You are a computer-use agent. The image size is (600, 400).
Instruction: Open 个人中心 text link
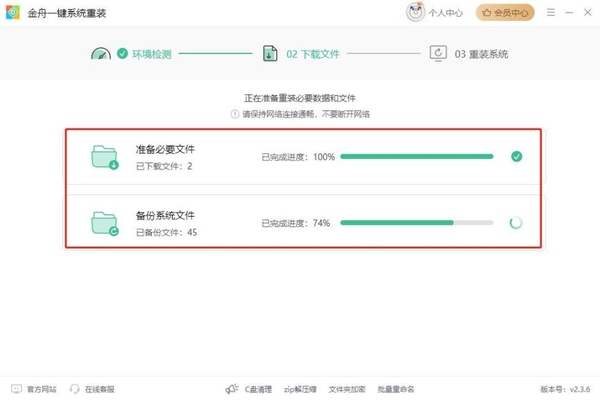[x=446, y=13]
